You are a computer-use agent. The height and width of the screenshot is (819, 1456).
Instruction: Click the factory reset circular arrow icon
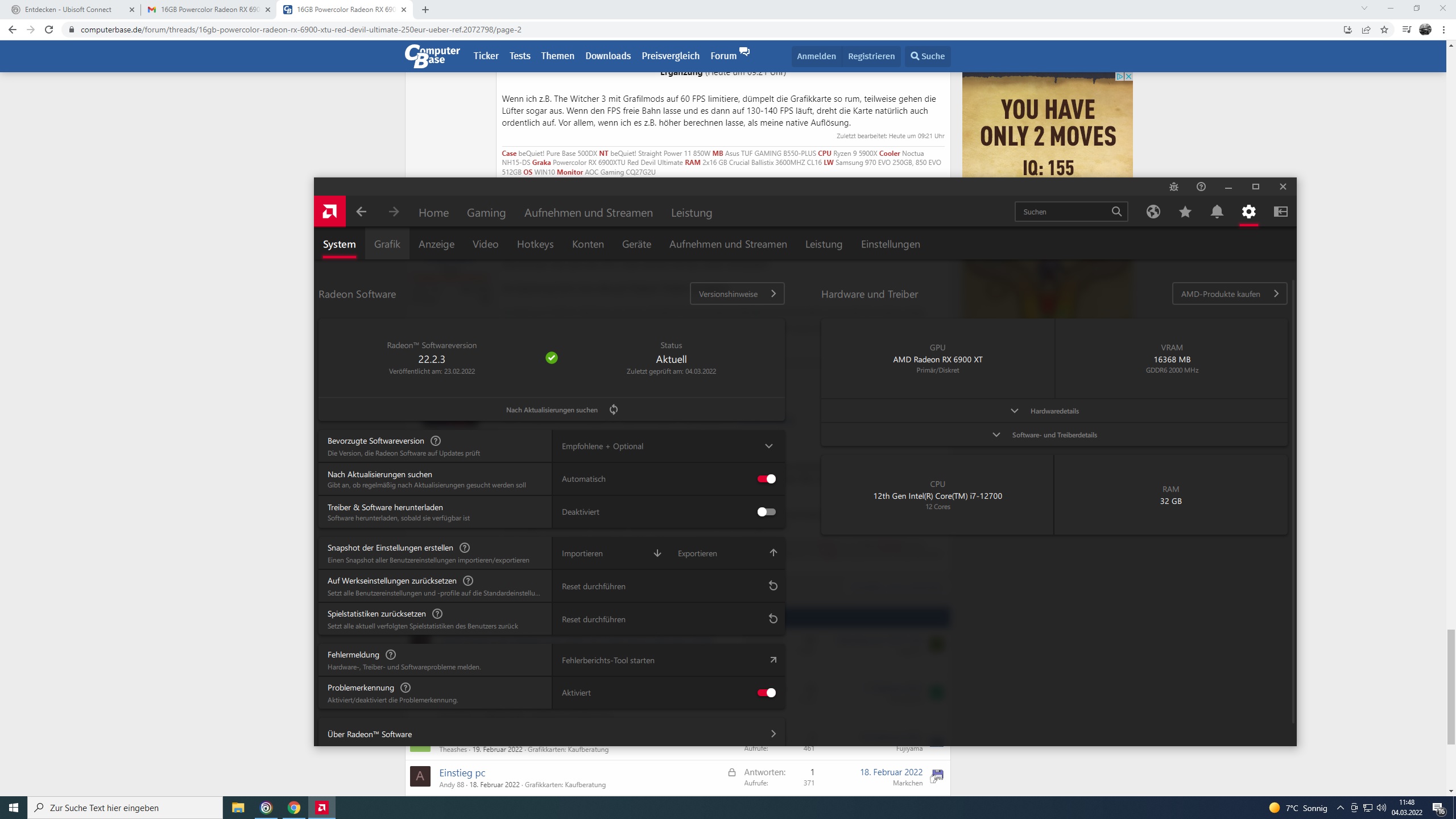(773, 586)
